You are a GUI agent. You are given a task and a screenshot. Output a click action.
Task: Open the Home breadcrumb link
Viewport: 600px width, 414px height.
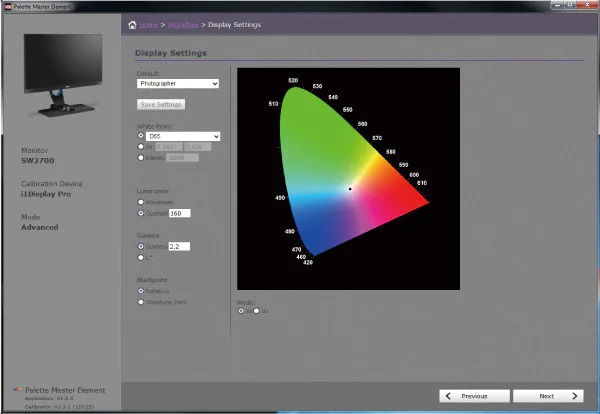(150, 25)
